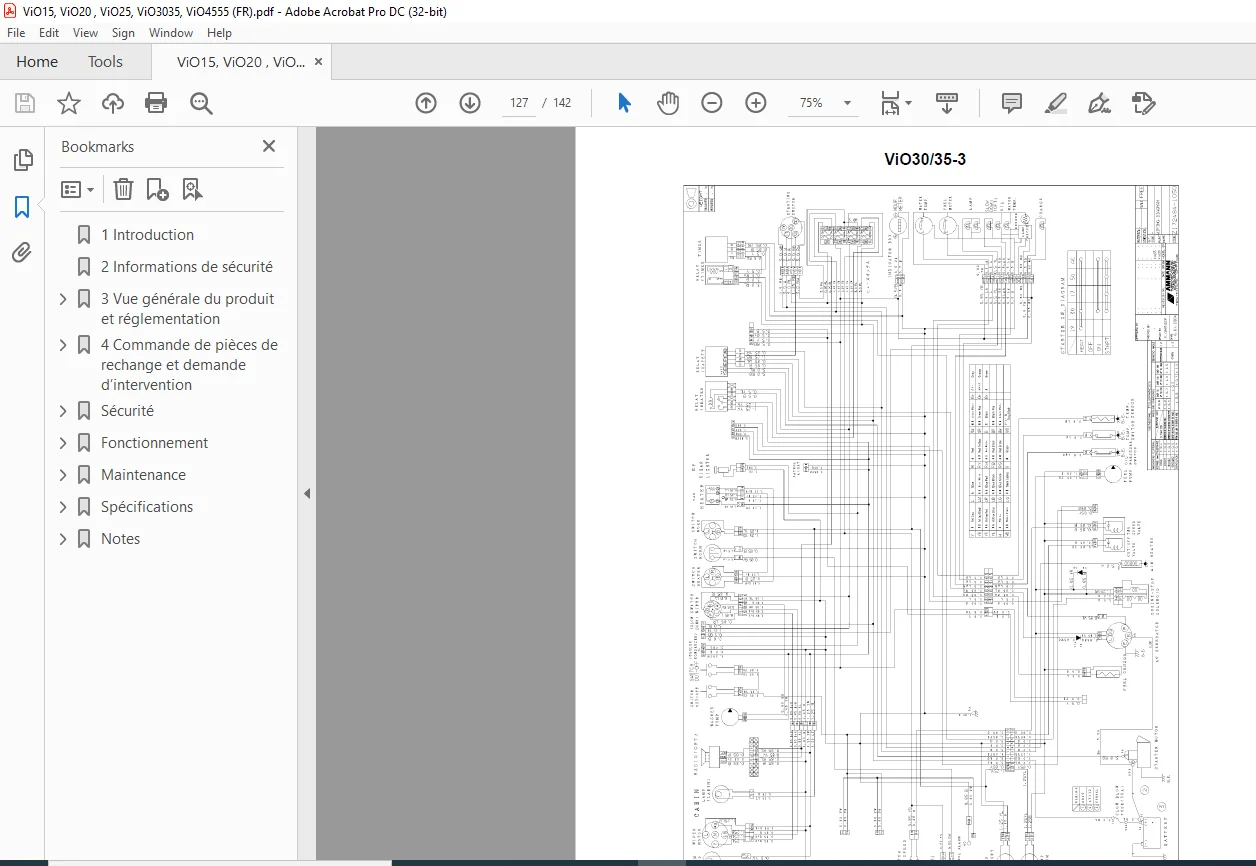Switch to the Tools tab
The width and height of the screenshot is (1256, 866).
105,61
